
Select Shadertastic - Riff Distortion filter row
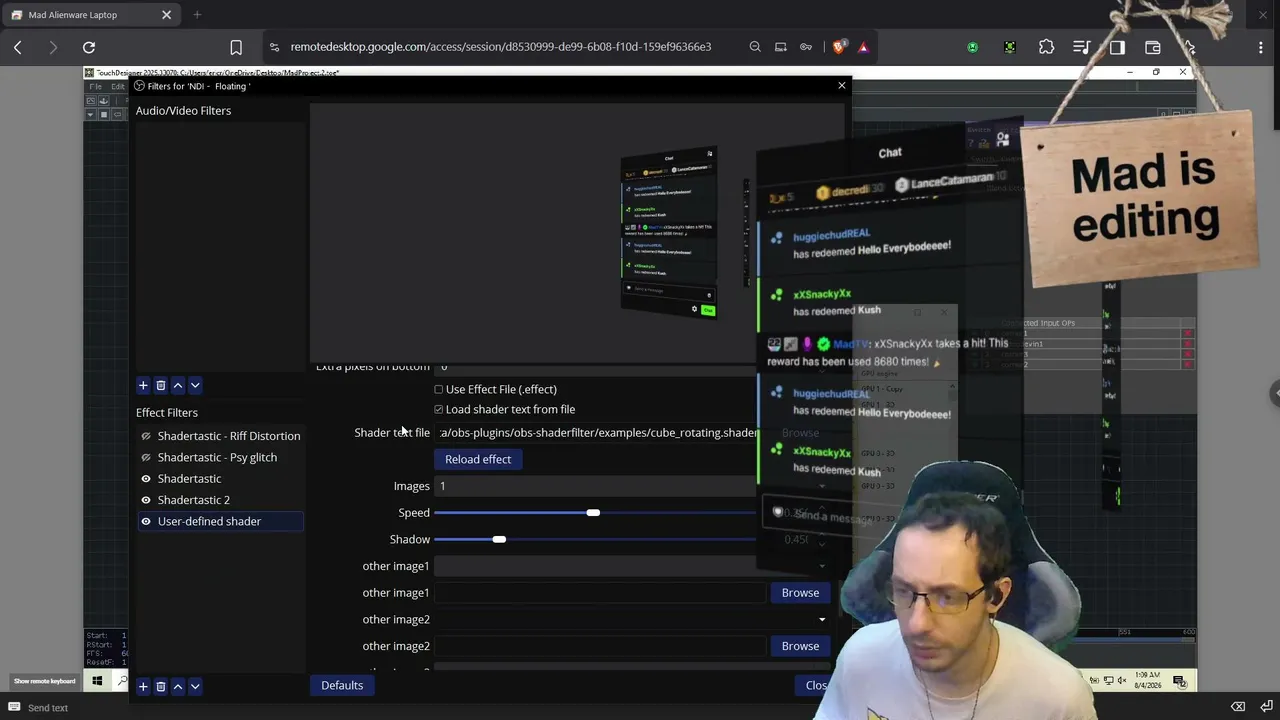click(220, 436)
